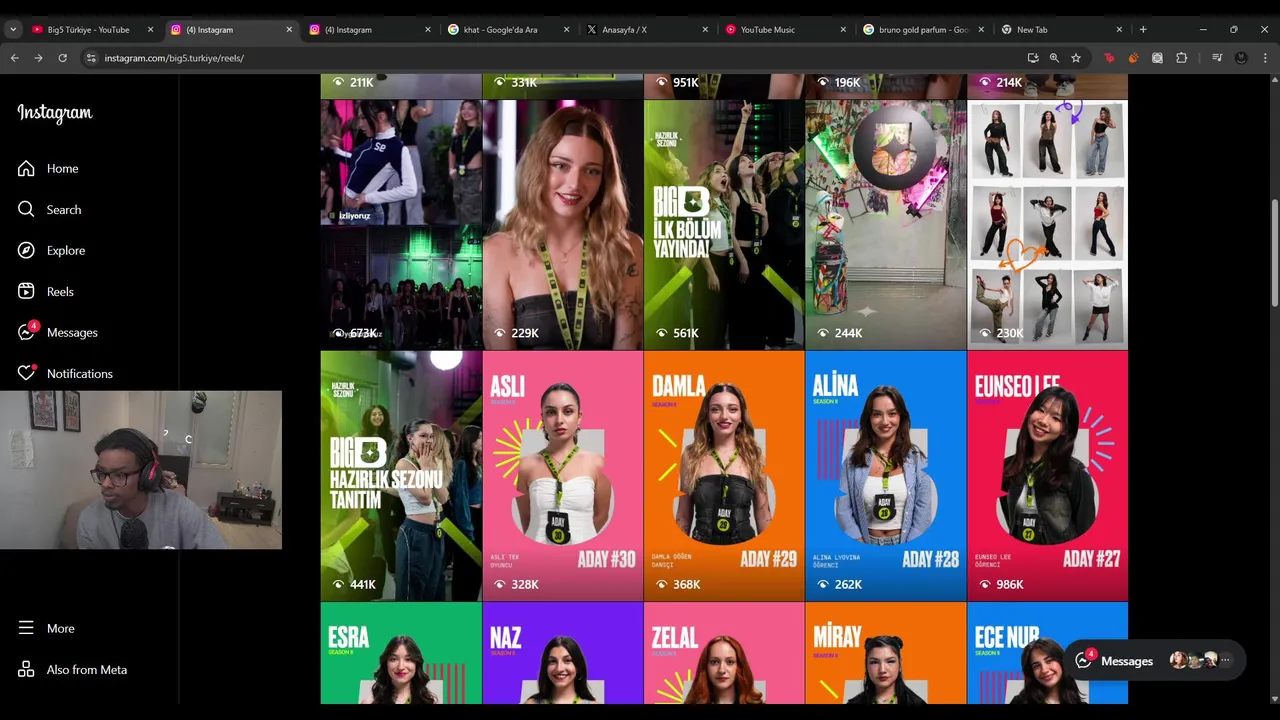Click the Instagram logo in the sidebar

55,113
